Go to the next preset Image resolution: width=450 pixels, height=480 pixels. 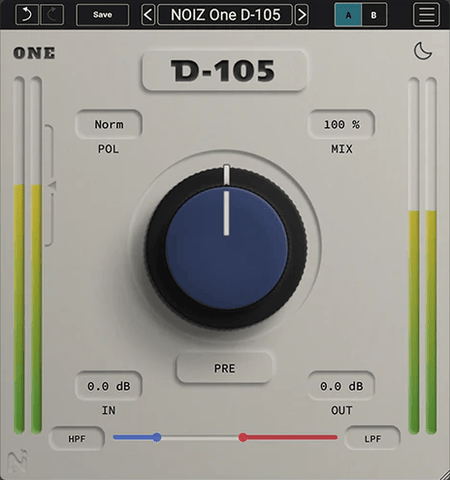tap(301, 15)
